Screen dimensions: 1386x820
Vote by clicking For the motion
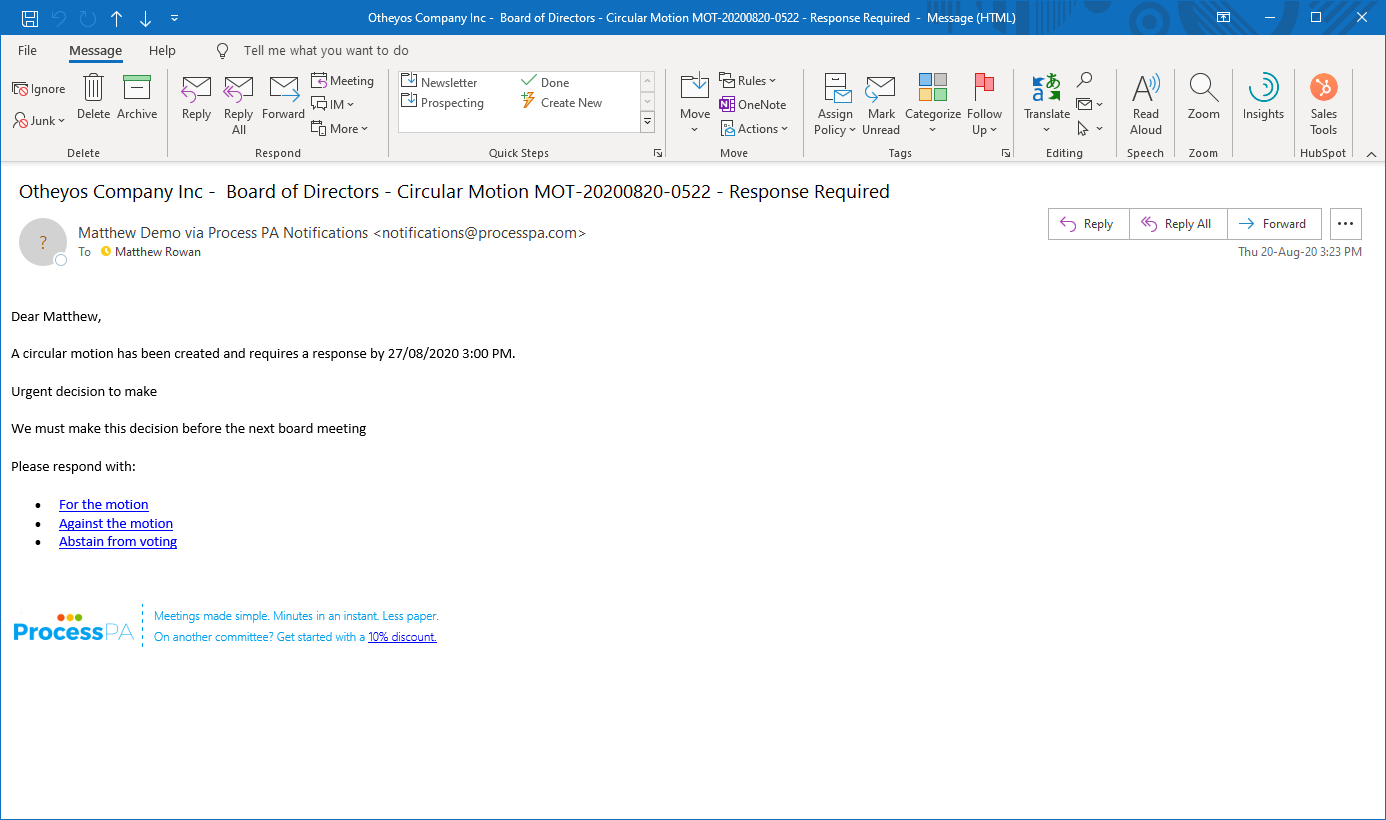point(103,504)
